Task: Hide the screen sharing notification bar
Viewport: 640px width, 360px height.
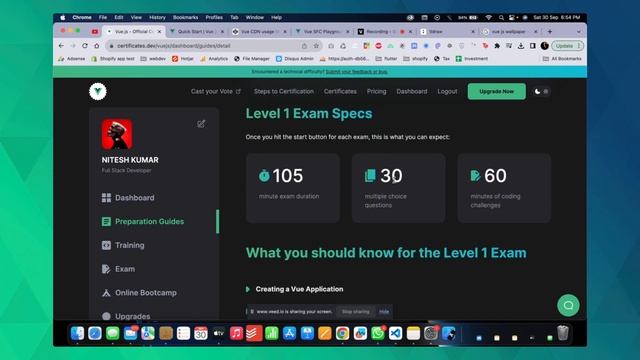Action: tap(384, 312)
